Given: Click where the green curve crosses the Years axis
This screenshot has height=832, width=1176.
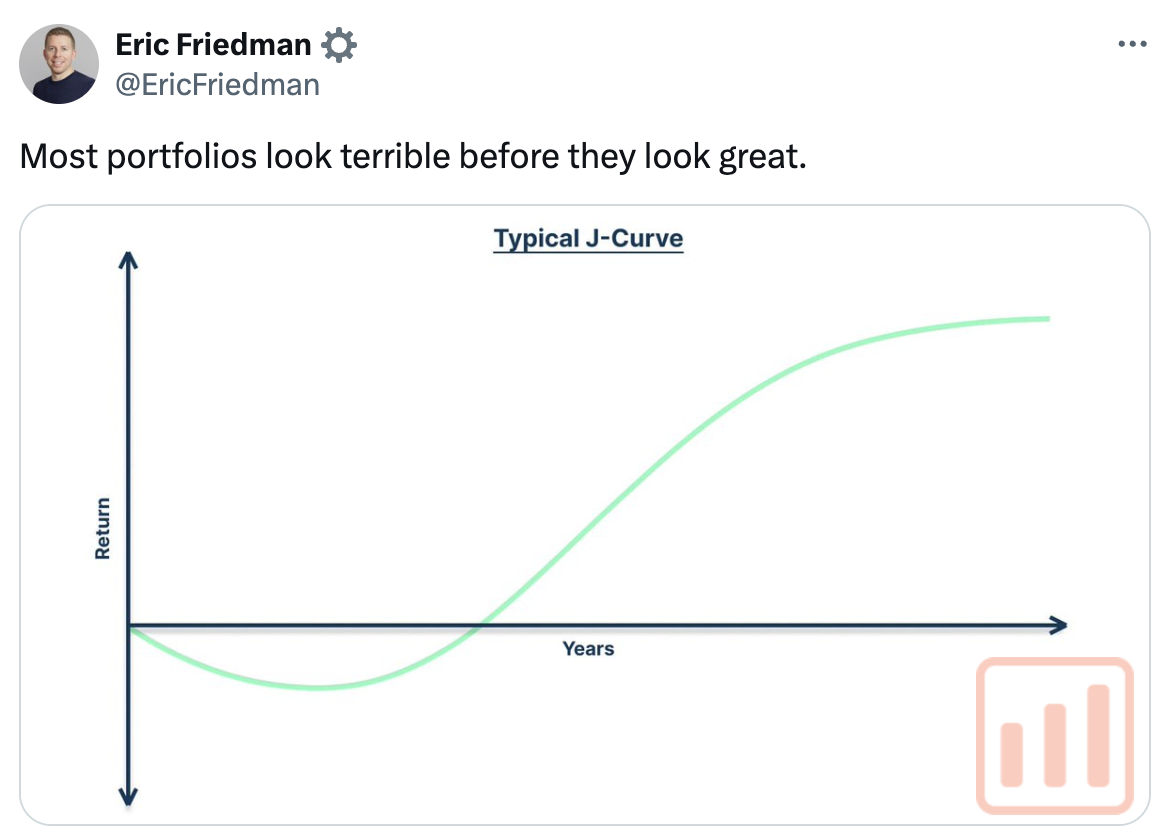Looking at the screenshot, I should point(481,627).
